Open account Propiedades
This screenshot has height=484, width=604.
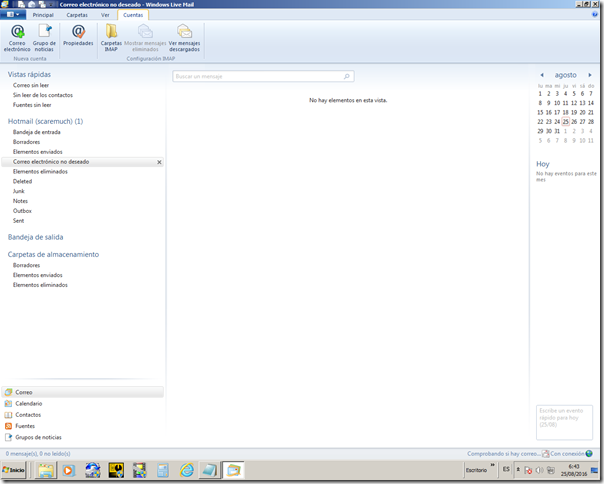(78, 35)
